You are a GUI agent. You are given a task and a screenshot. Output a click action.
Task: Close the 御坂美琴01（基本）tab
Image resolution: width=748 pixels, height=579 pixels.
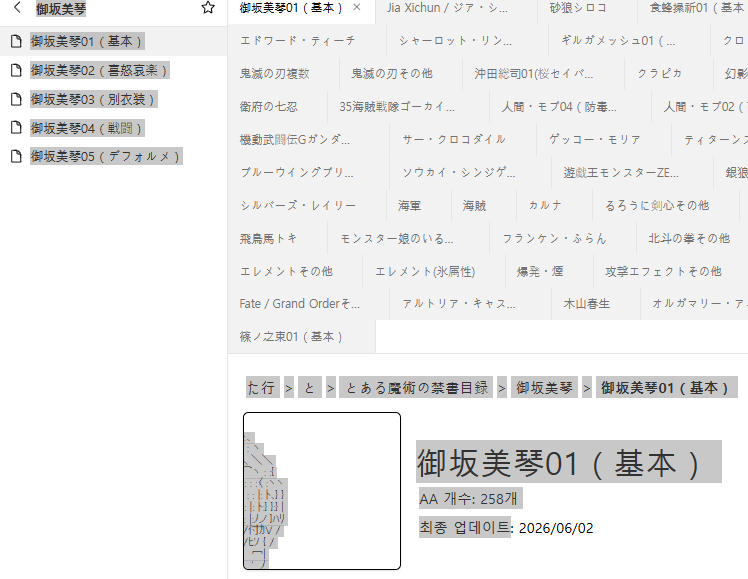pyautogui.click(x=357, y=8)
